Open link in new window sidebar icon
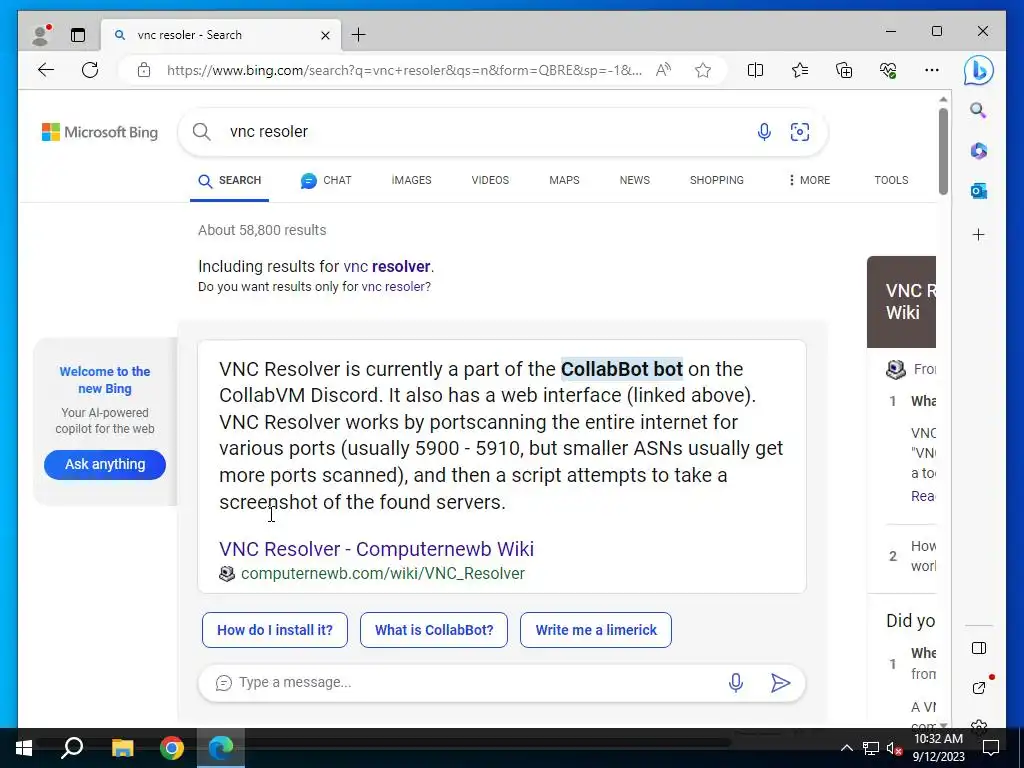 [978, 688]
